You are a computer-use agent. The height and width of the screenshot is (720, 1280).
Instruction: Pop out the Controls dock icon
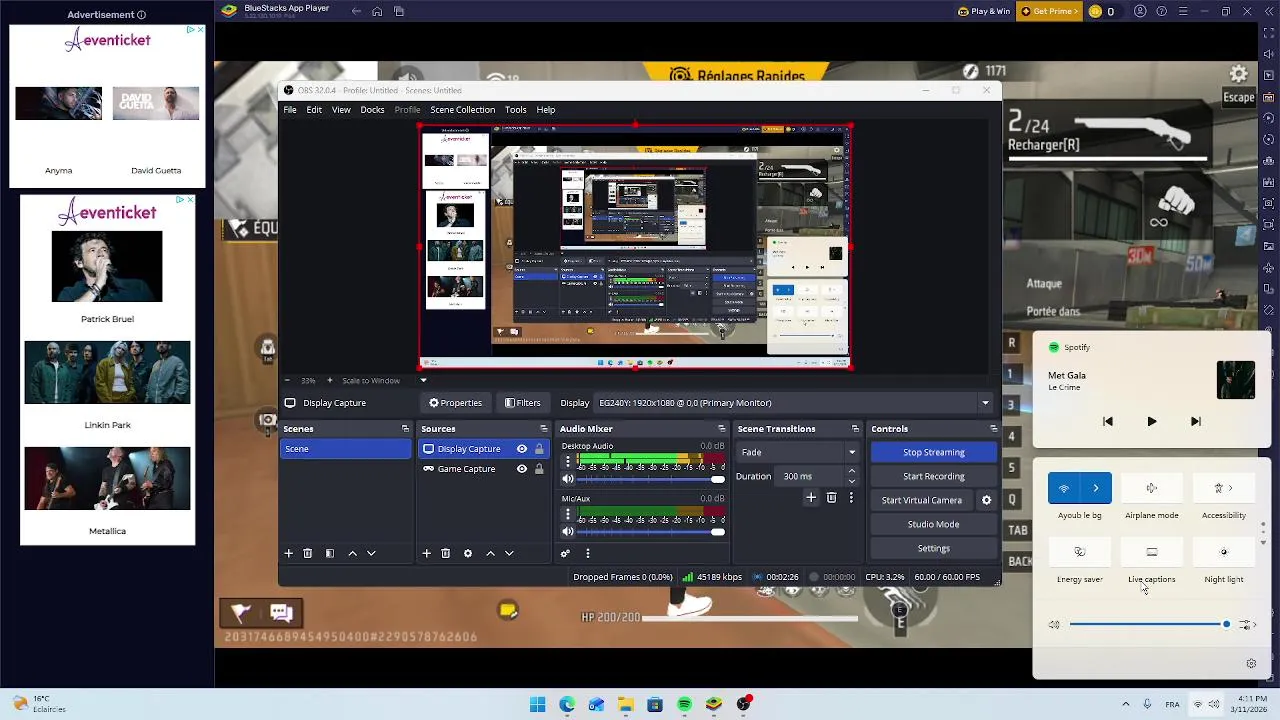point(993,429)
